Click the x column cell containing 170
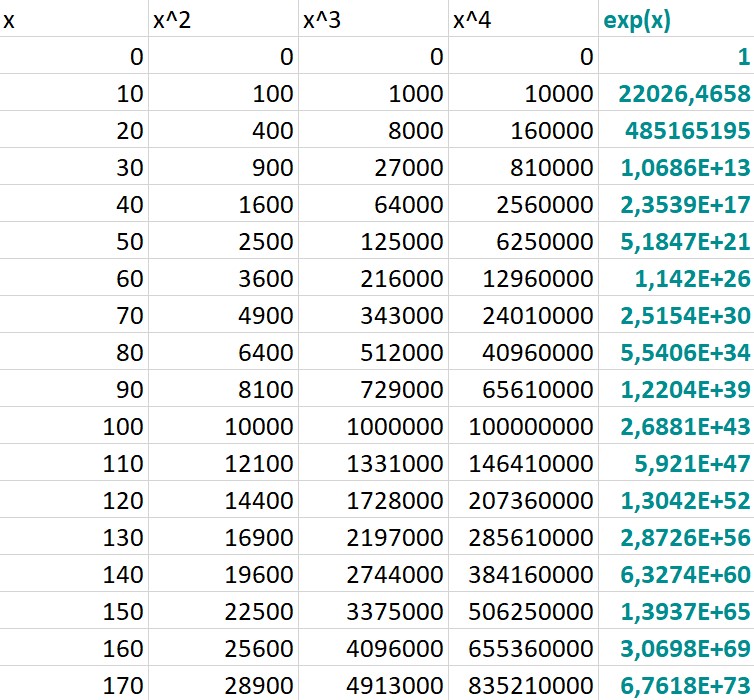754x700 pixels. click(74, 684)
